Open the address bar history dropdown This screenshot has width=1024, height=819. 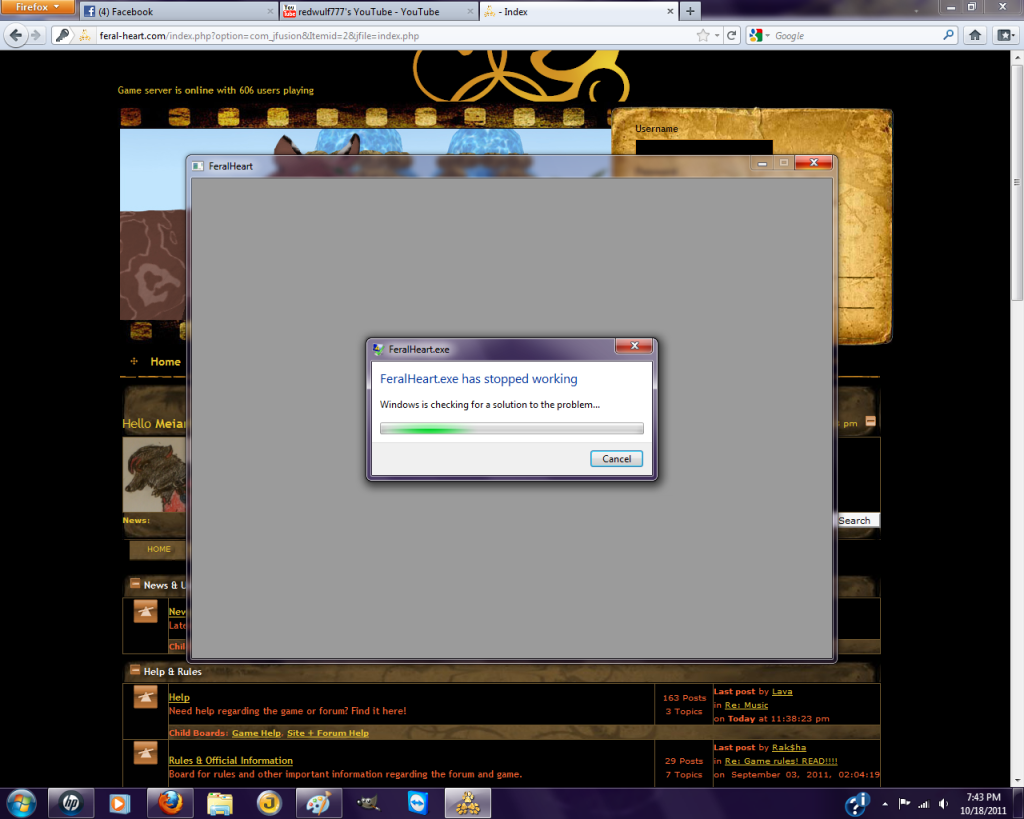click(x=717, y=36)
